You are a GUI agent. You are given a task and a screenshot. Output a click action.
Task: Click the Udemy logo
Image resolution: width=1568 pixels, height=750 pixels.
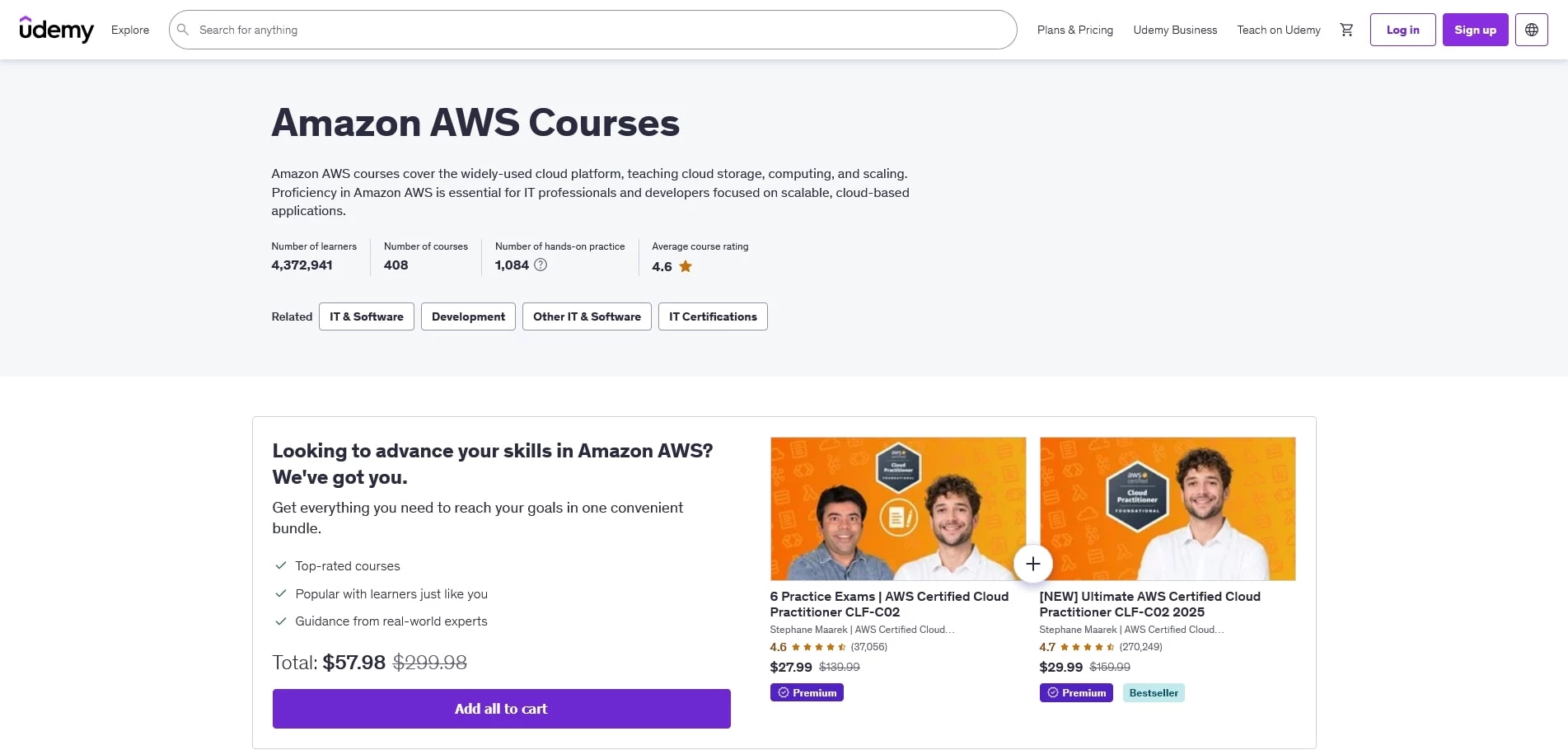pos(57,30)
